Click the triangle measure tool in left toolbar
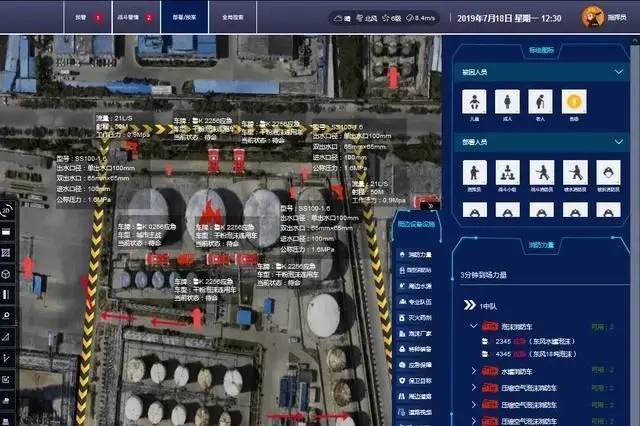Viewport: 640px width, 426px height. pos(6,337)
